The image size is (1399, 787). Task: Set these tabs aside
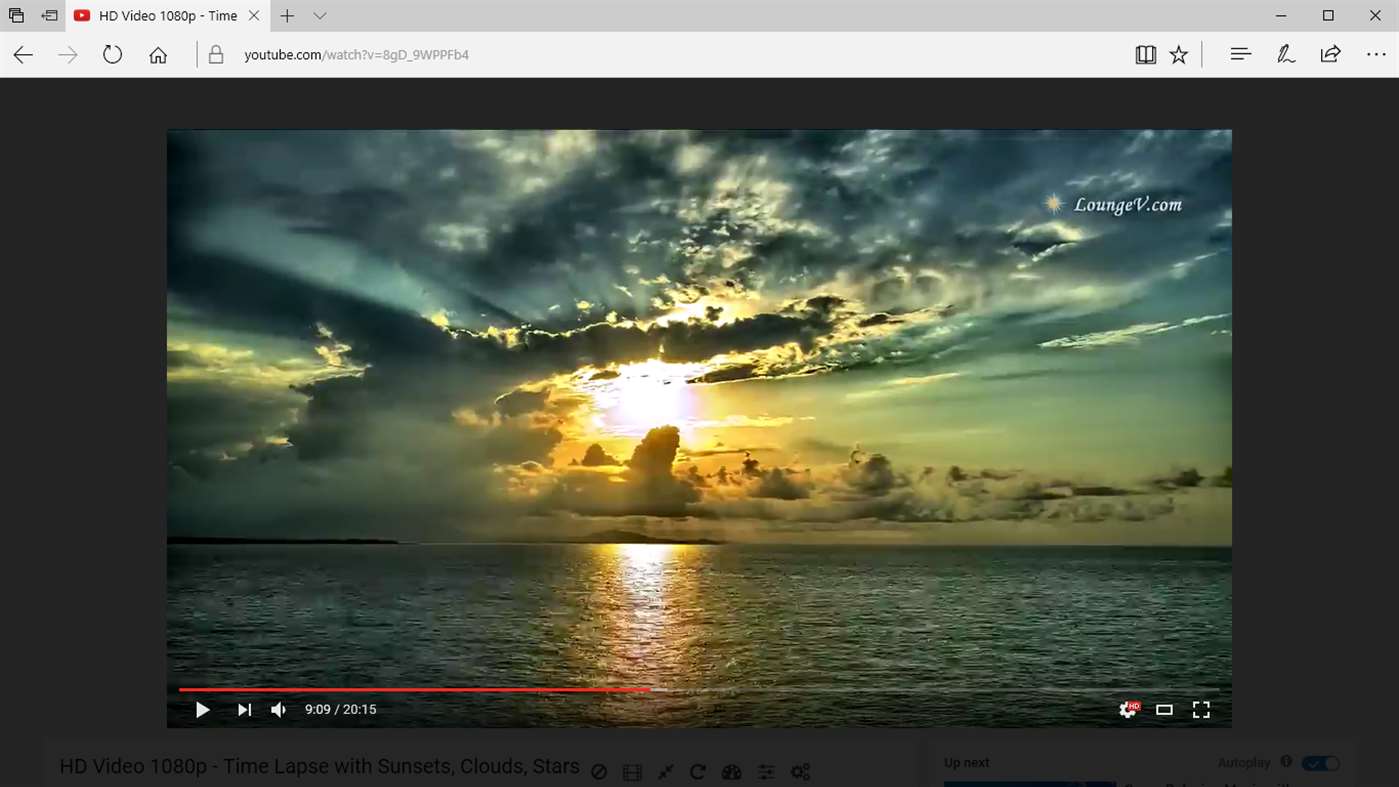click(49, 16)
